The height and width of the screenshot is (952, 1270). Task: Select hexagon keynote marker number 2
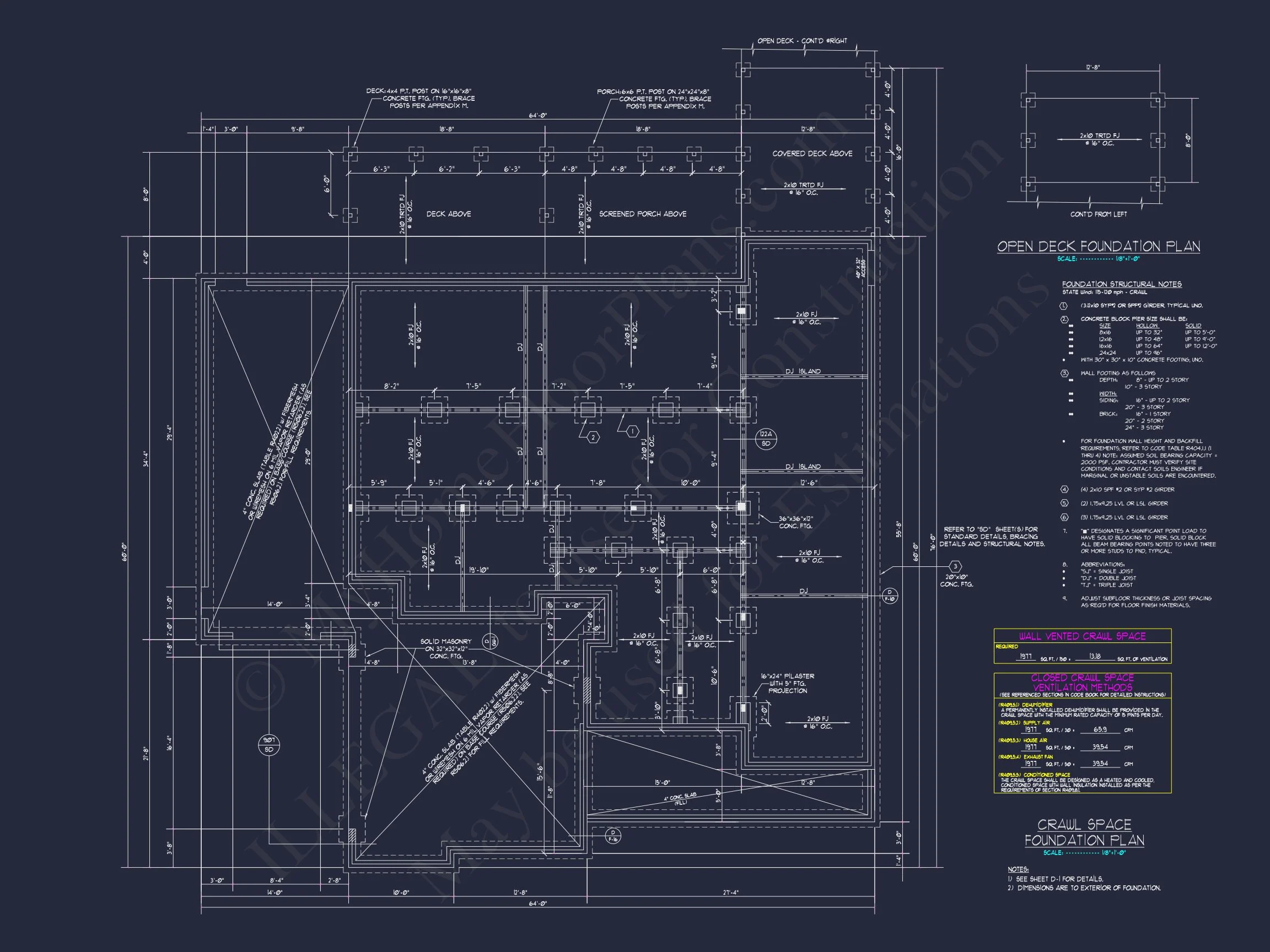(x=593, y=437)
